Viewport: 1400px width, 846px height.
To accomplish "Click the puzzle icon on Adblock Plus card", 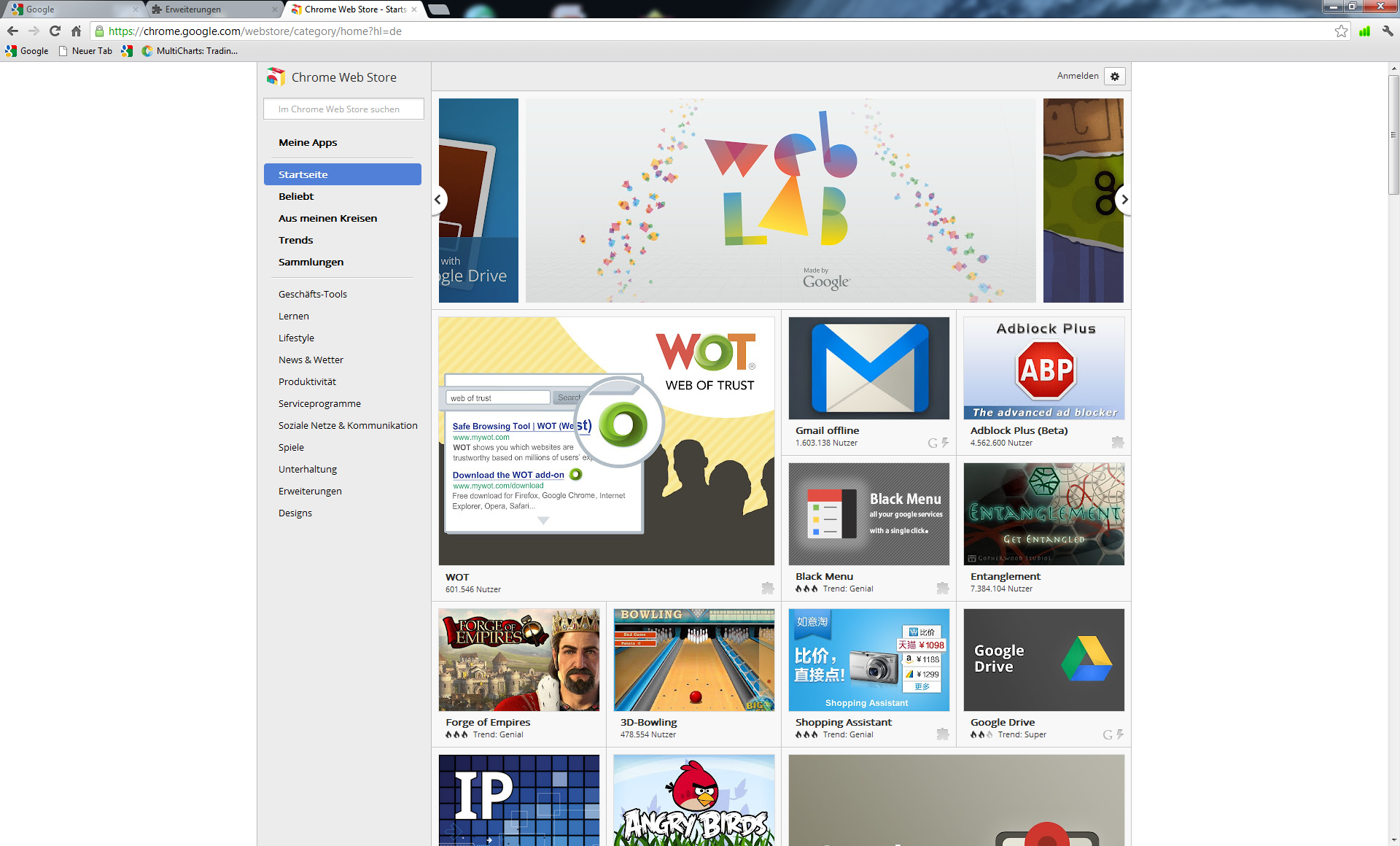I will tap(1117, 442).
